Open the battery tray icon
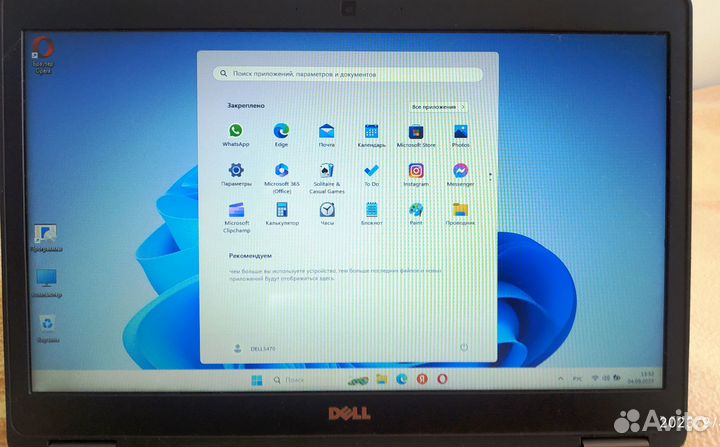 tap(617, 378)
